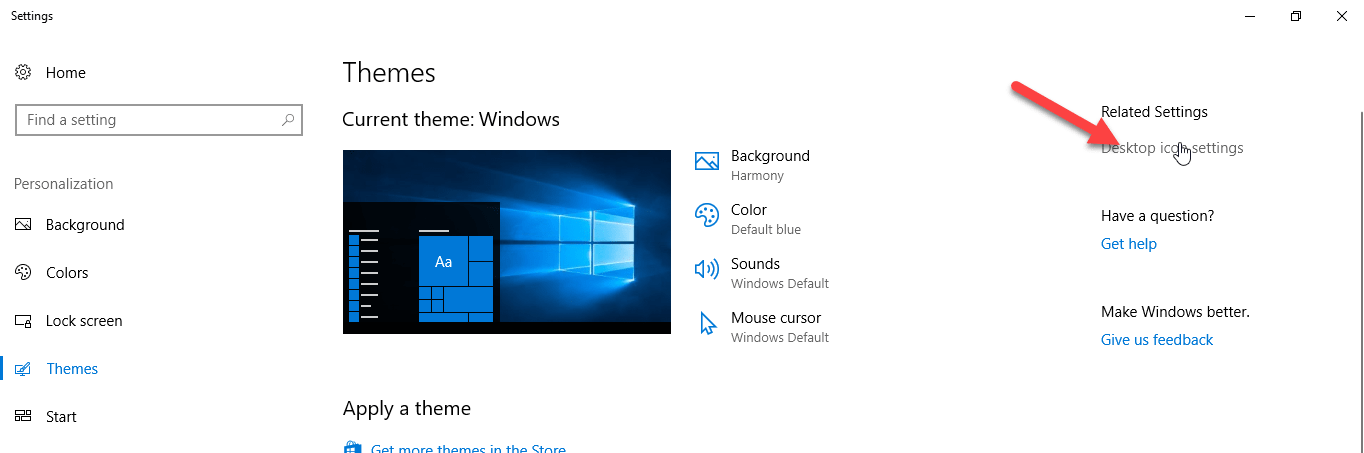
Task: Click the Mouse cursor arrow icon
Action: pyautogui.click(x=708, y=324)
